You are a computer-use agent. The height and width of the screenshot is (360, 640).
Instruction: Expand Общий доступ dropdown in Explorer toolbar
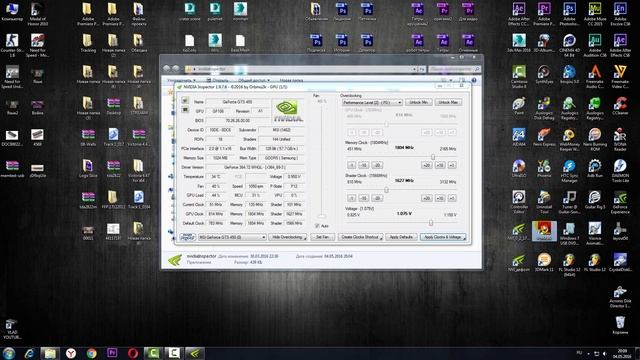pyautogui.click(x=254, y=80)
